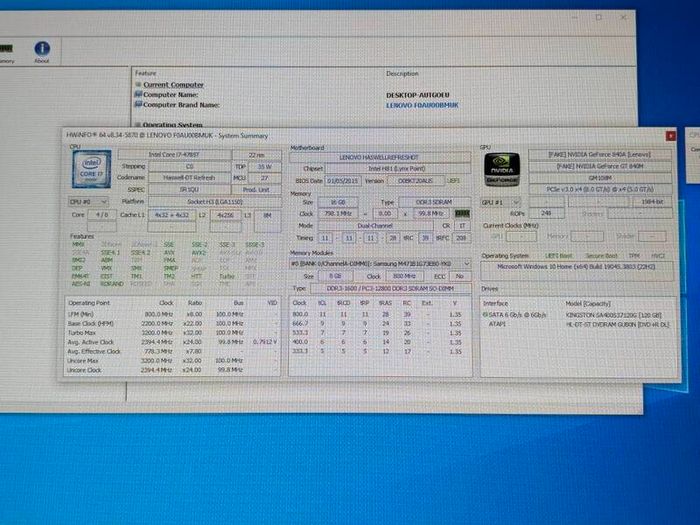Collapse the Current Computer tree node
Viewport: 700px width, 525px height.
138,84
